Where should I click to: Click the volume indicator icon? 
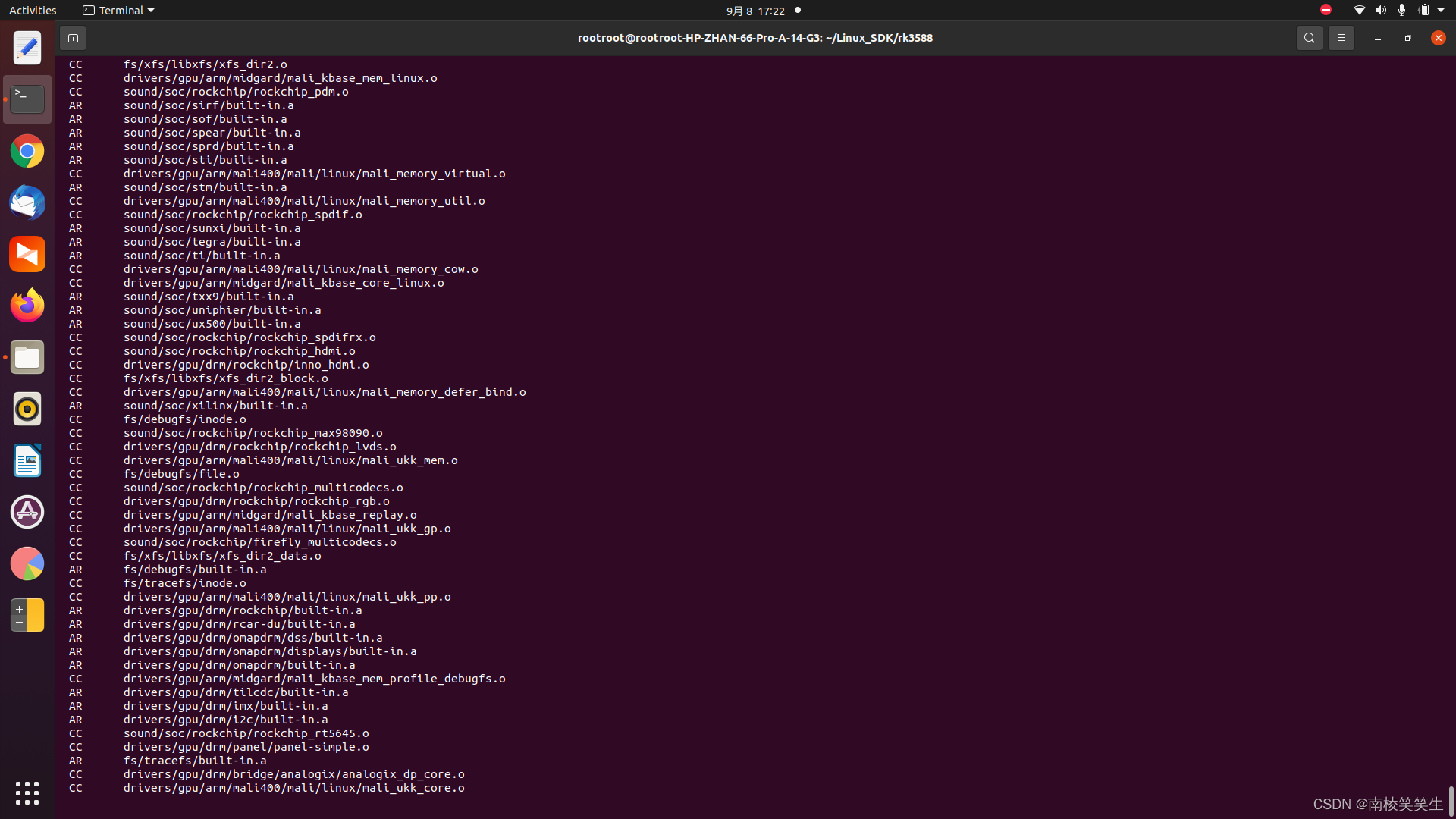pos(1380,11)
